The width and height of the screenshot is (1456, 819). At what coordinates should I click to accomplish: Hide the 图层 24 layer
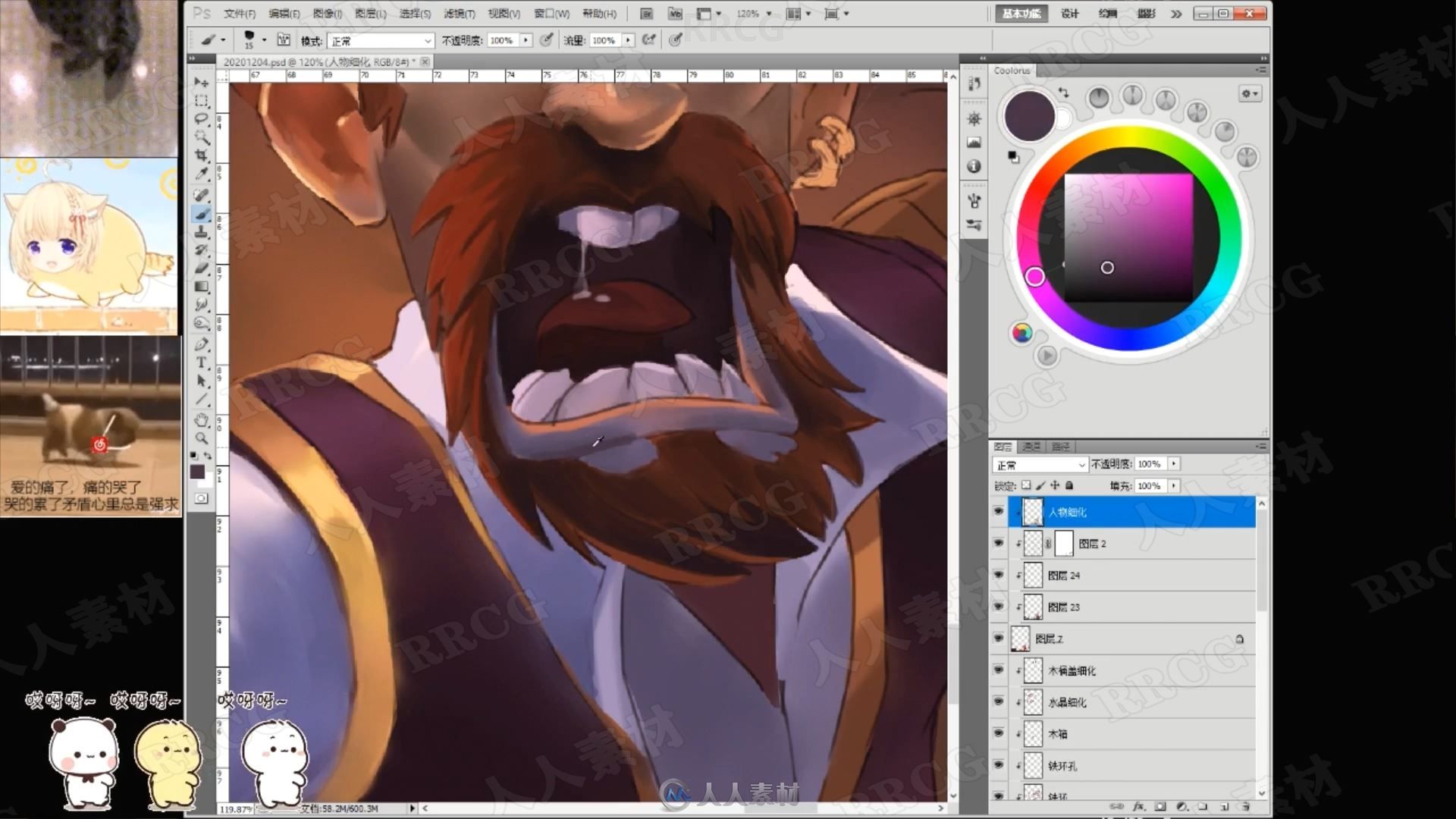[x=998, y=576]
